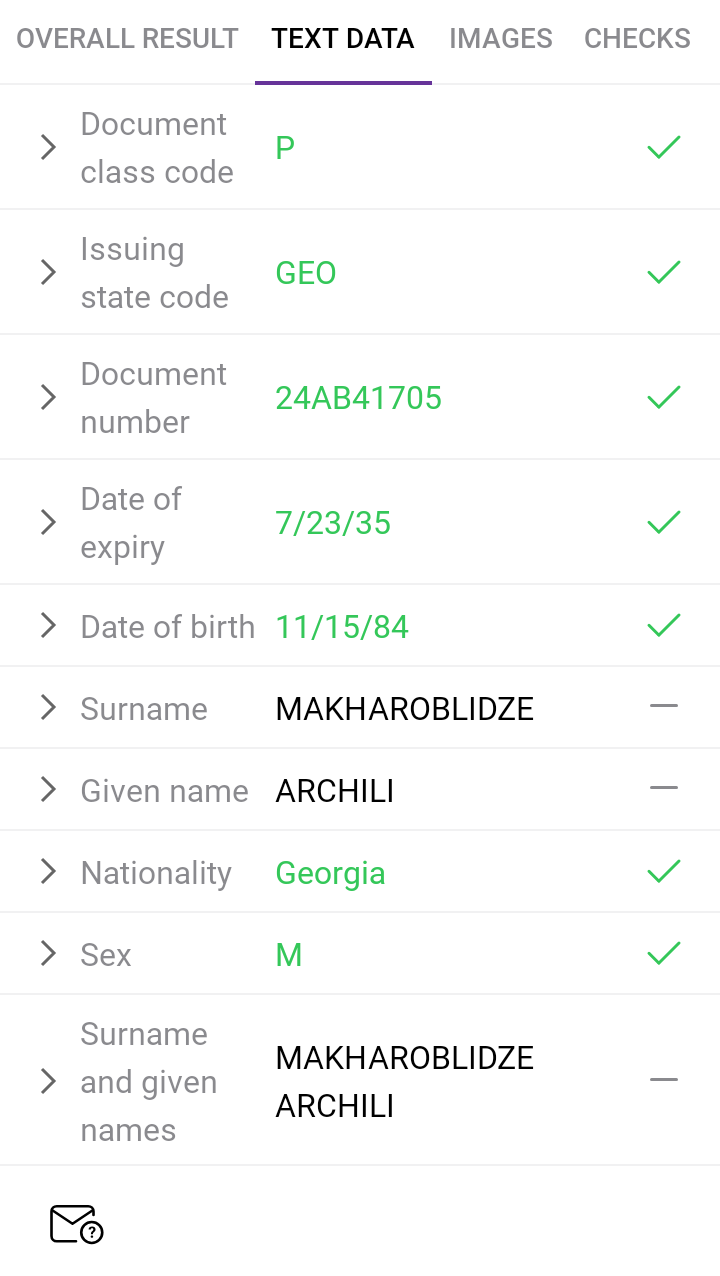
Task: Expand Surname and given names row
Action: pos(48,1081)
